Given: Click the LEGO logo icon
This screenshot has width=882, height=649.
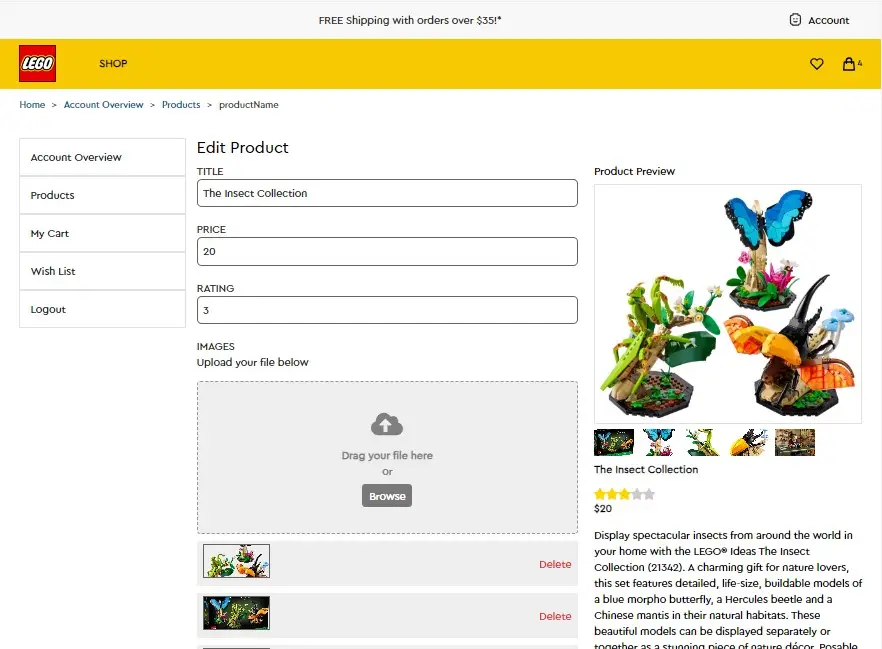Looking at the screenshot, I should pos(37,64).
